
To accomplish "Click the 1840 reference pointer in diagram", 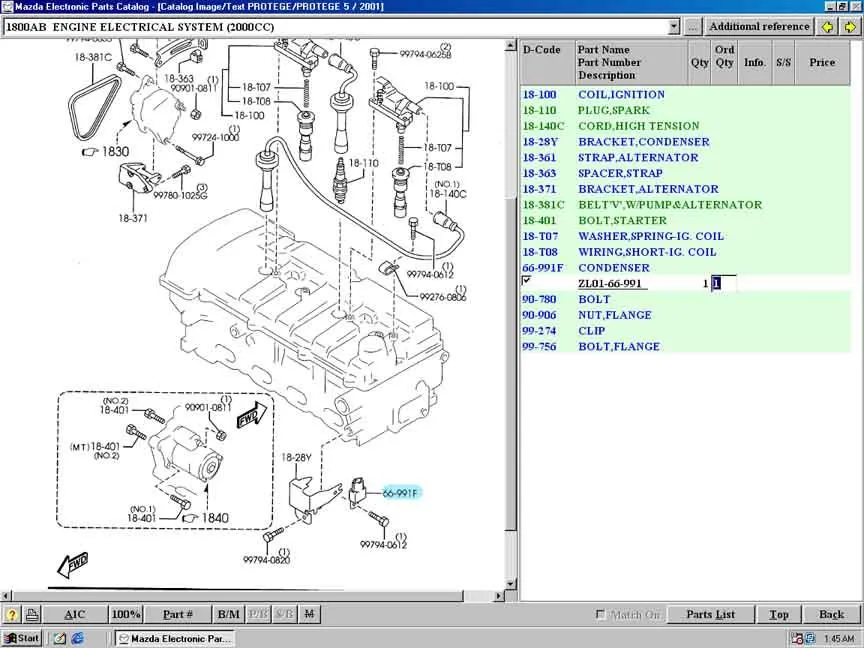I will (x=205, y=518).
